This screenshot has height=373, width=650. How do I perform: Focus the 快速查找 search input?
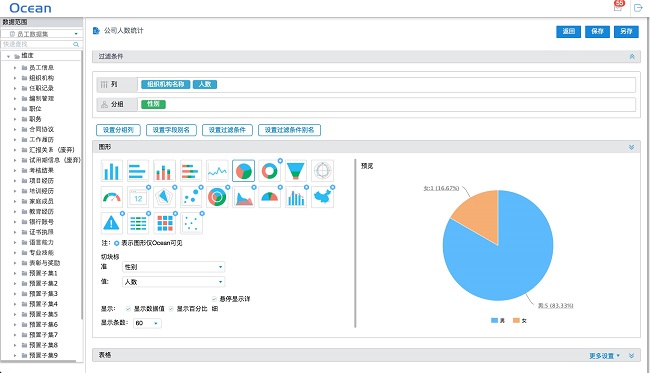[37, 44]
